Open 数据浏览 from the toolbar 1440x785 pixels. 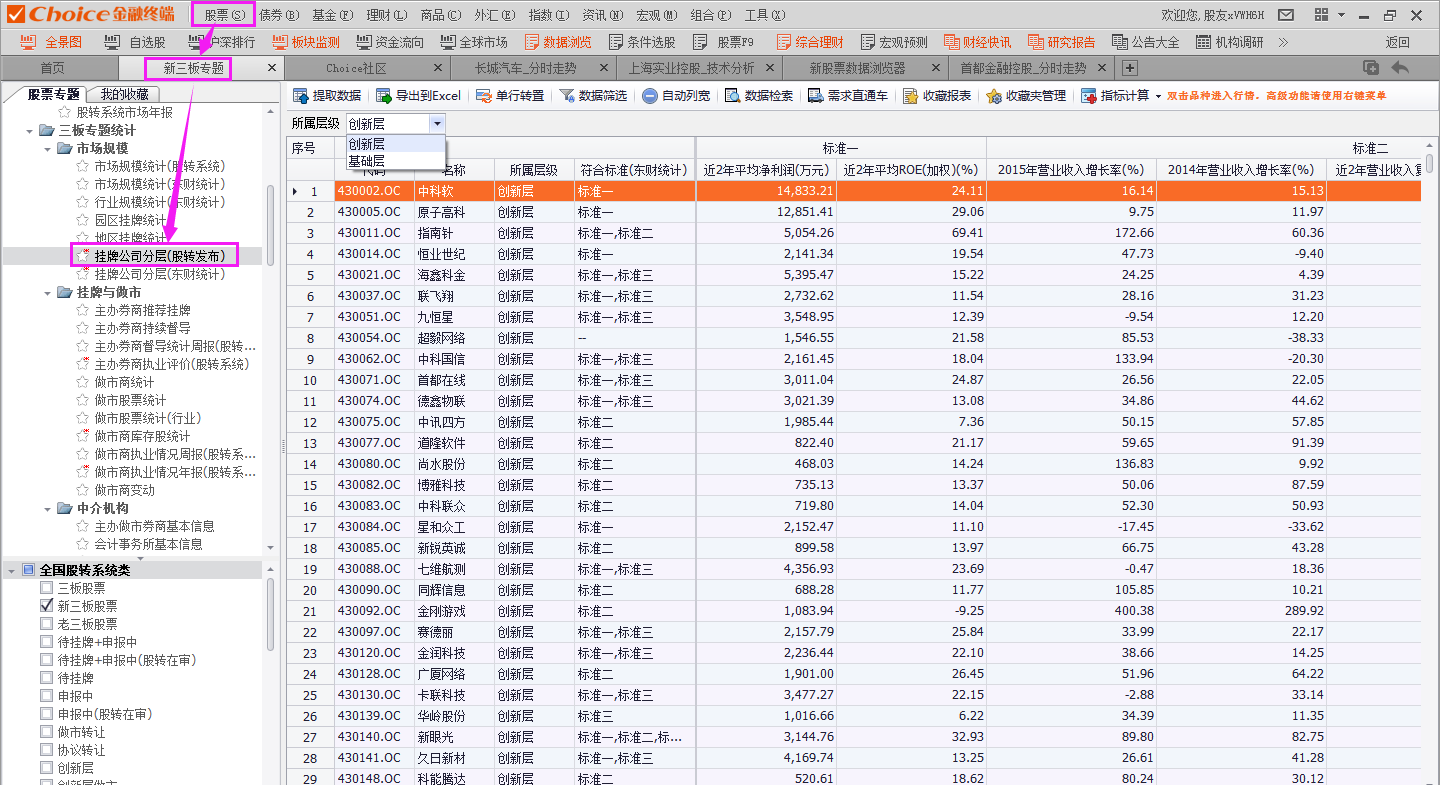tap(557, 42)
